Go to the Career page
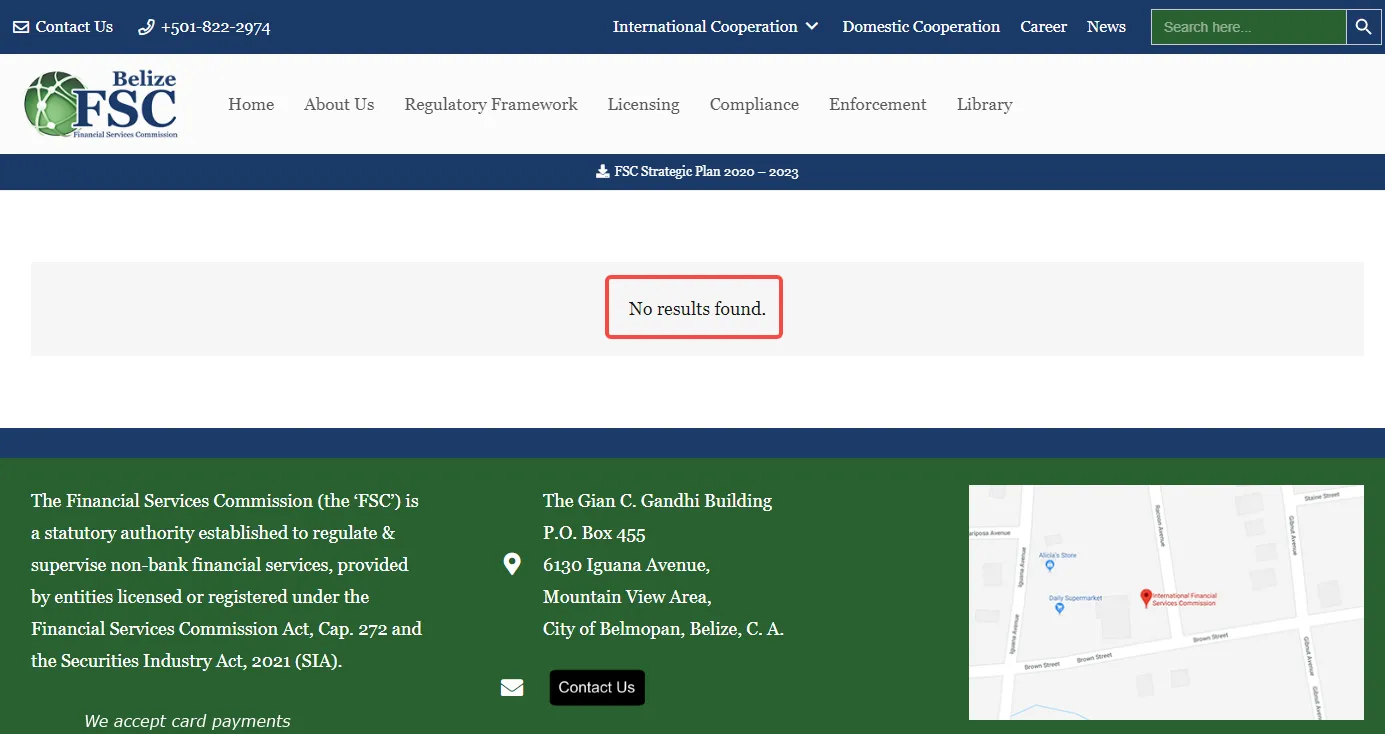Viewport: 1385px width, 734px height. (1043, 27)
